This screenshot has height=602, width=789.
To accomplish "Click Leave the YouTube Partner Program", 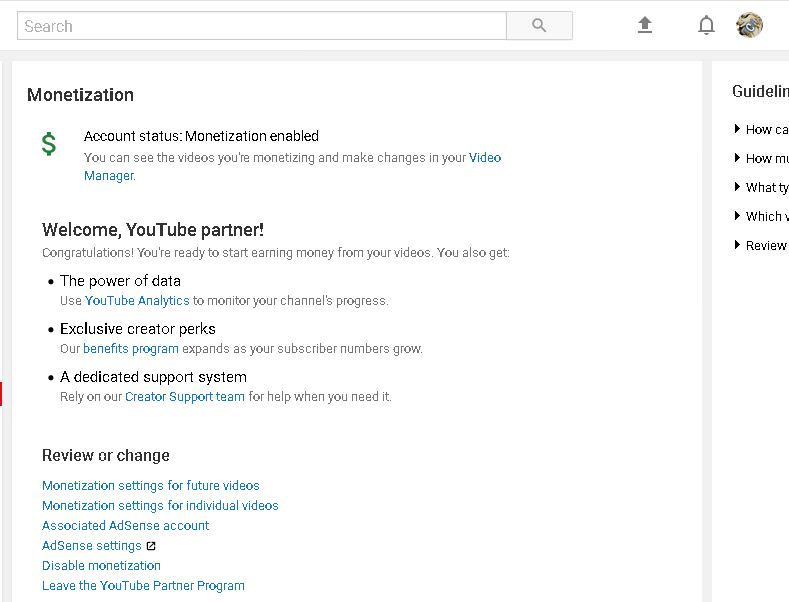I will (x=143, y=586).
